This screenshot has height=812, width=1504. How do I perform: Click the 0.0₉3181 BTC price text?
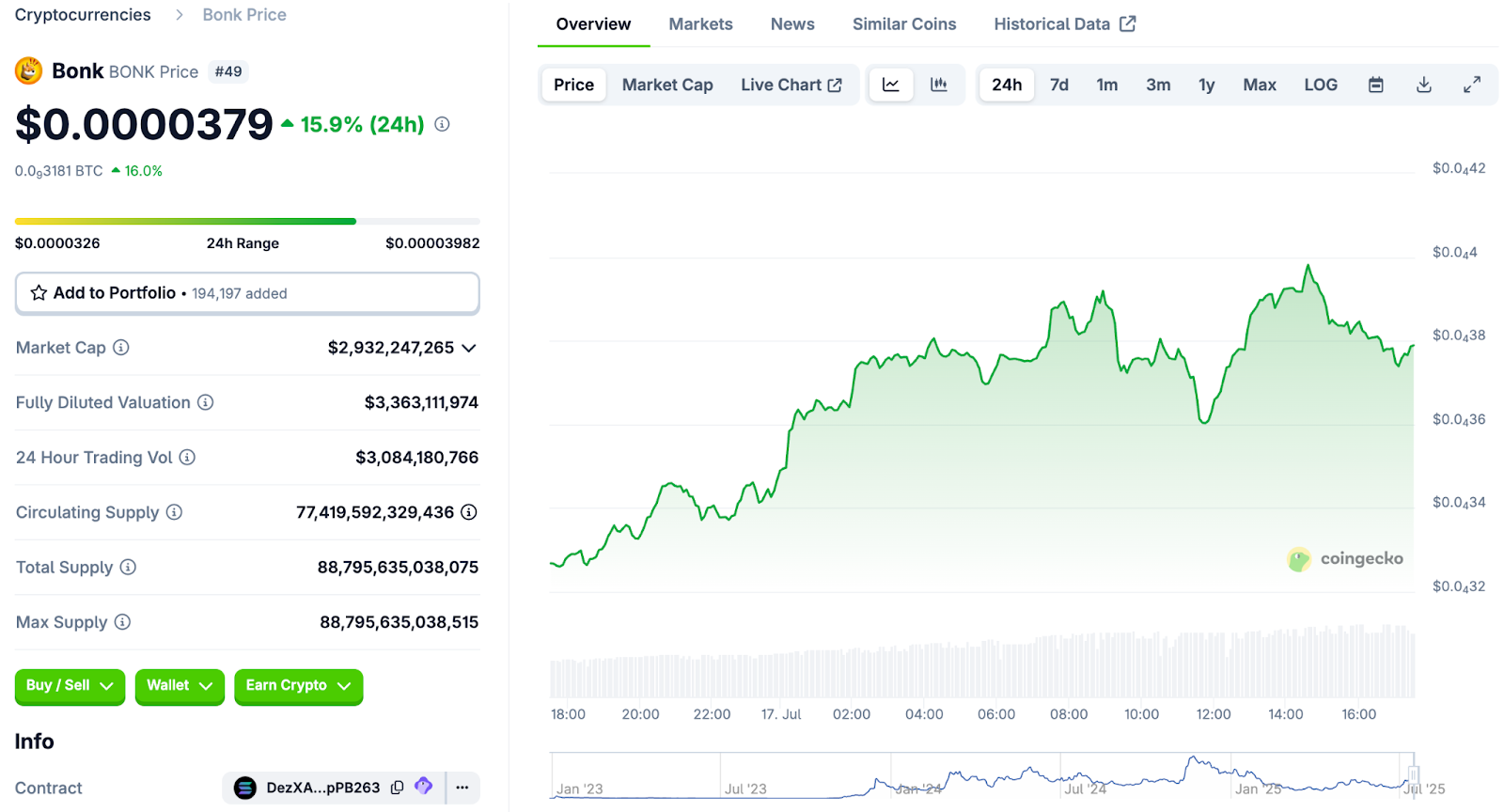[x=58, y=171]
